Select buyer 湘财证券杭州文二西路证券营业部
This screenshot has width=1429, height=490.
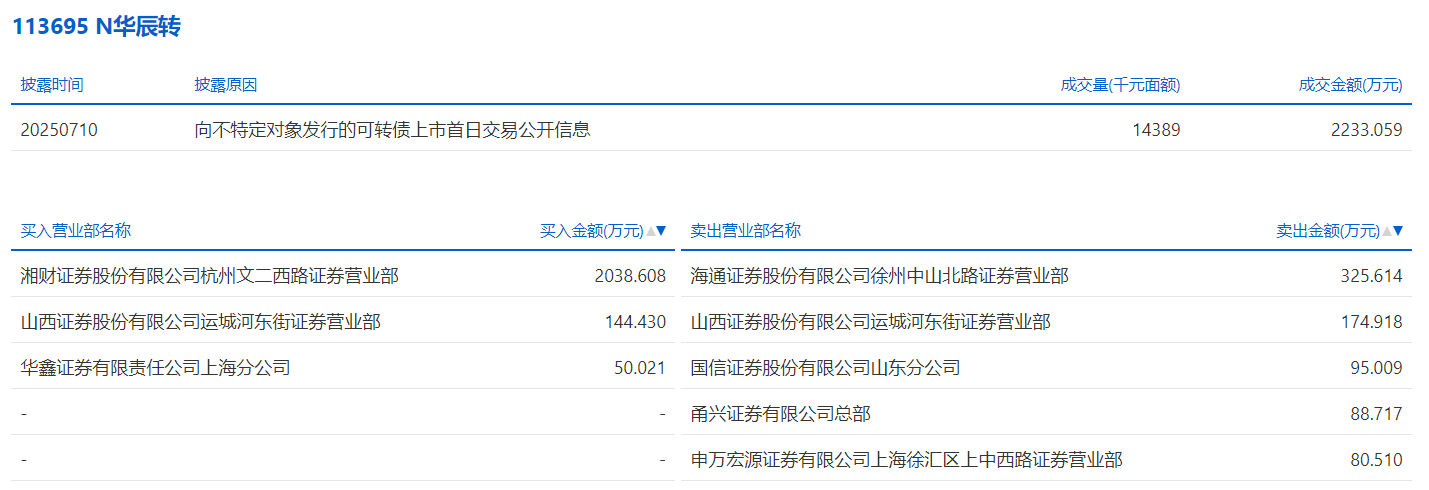[x=210, y=276]
